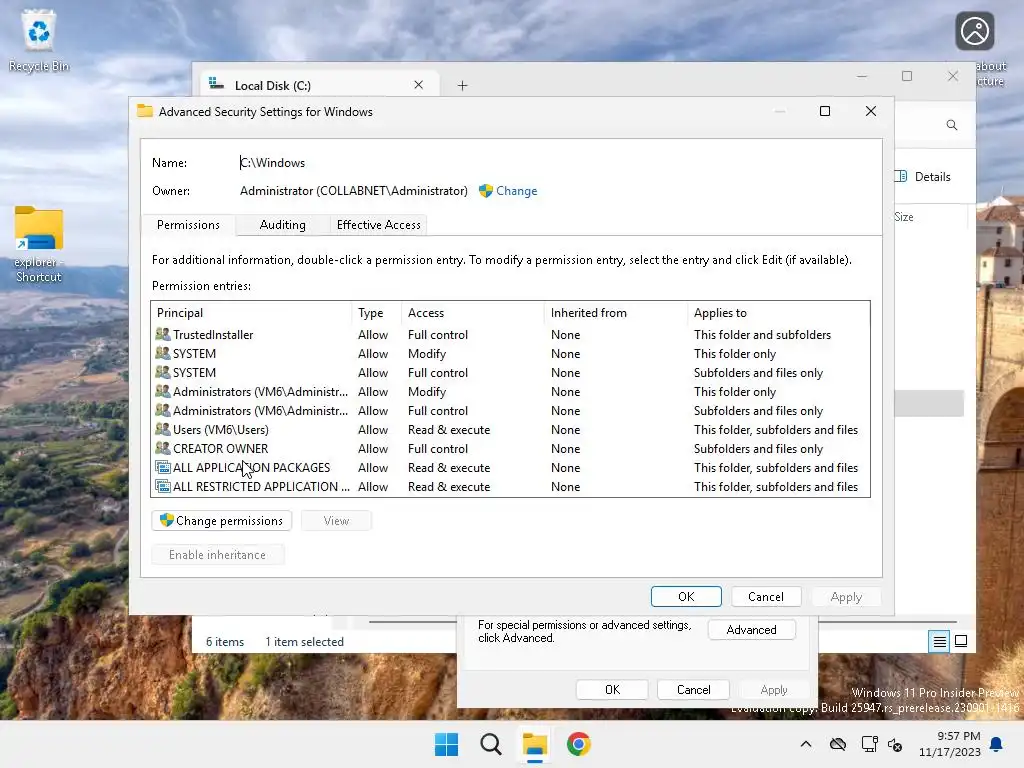Click the user profile icon on desktop
1024x768 pixels.
point(974,31)
